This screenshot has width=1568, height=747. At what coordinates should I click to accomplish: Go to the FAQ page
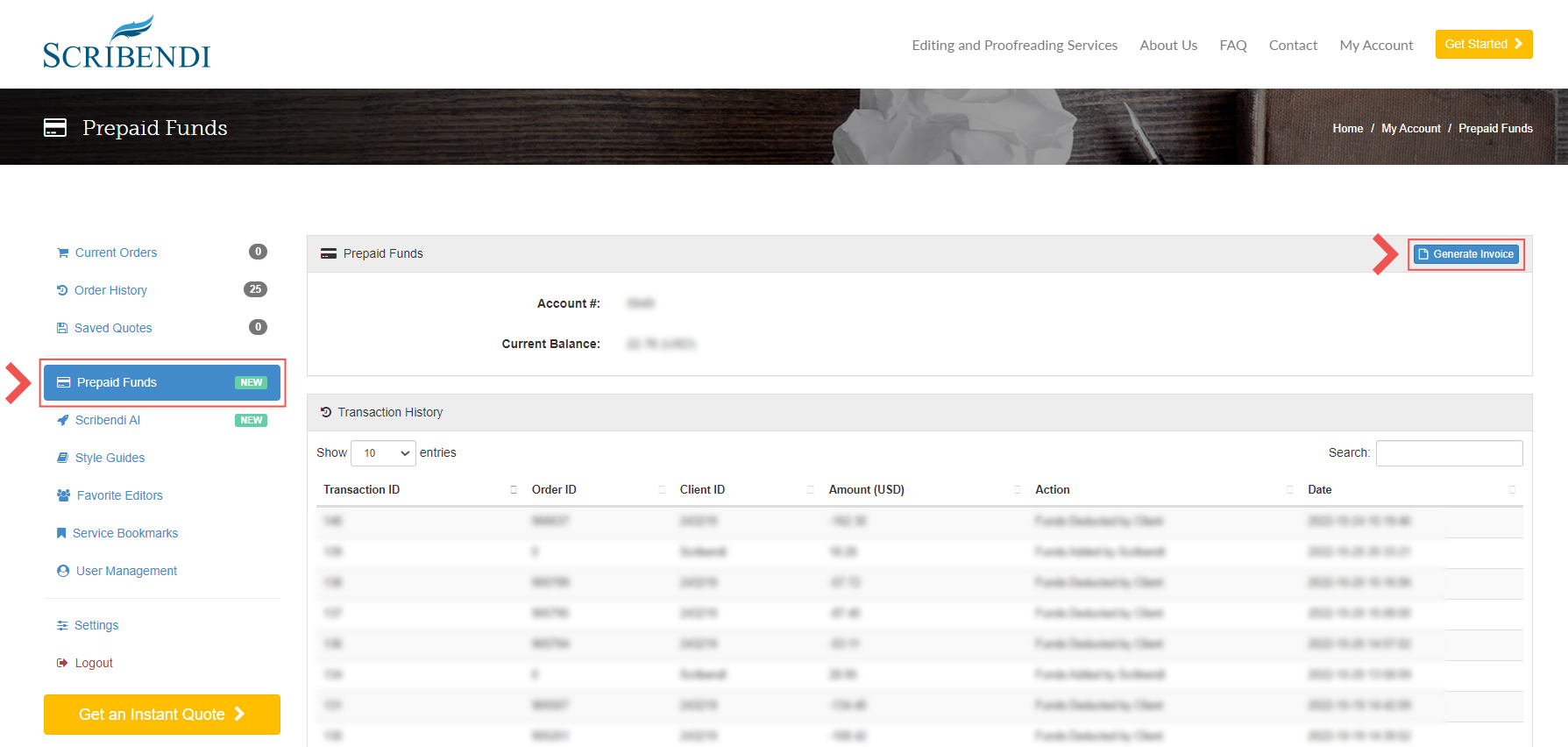1233,46
